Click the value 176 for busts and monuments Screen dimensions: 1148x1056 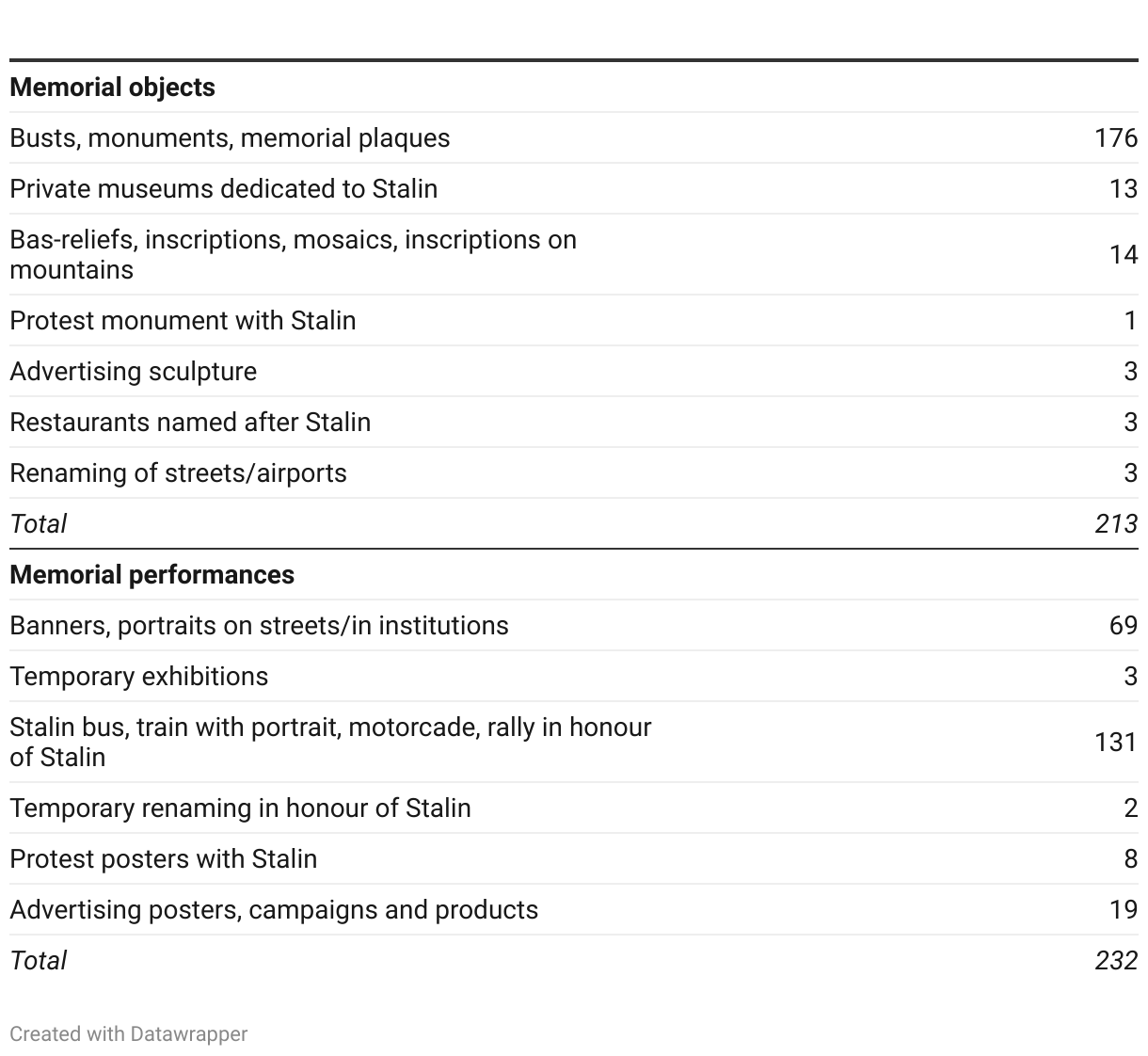point(1115,138)
